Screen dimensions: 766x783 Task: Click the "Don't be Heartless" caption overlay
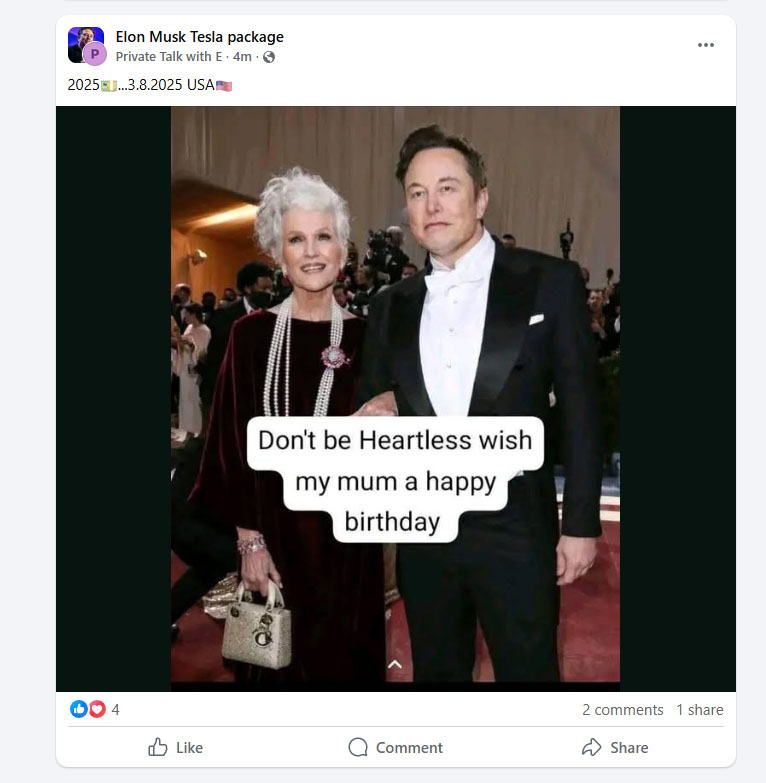[x=395, y=481]
